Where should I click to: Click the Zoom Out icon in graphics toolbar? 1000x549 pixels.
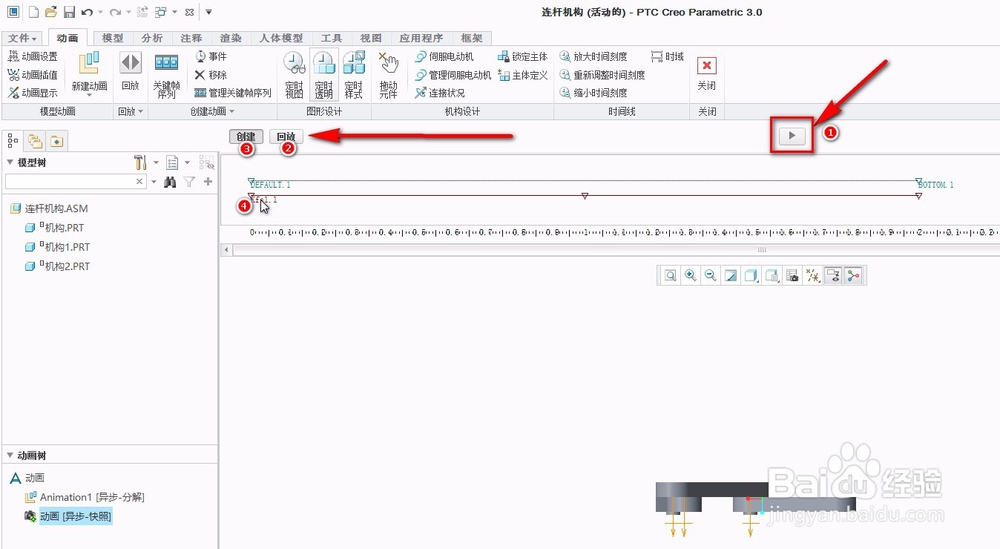click(x=710, y=275)
